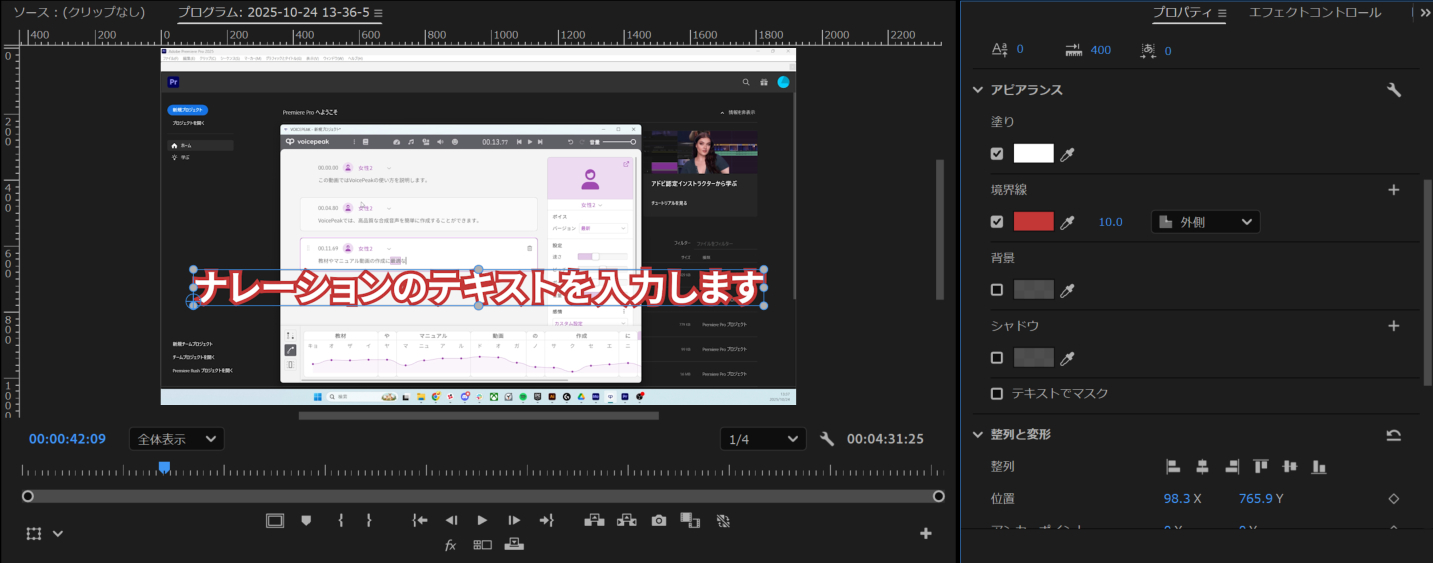
Task: Mark In point bracket
Action: coord(341,520)
